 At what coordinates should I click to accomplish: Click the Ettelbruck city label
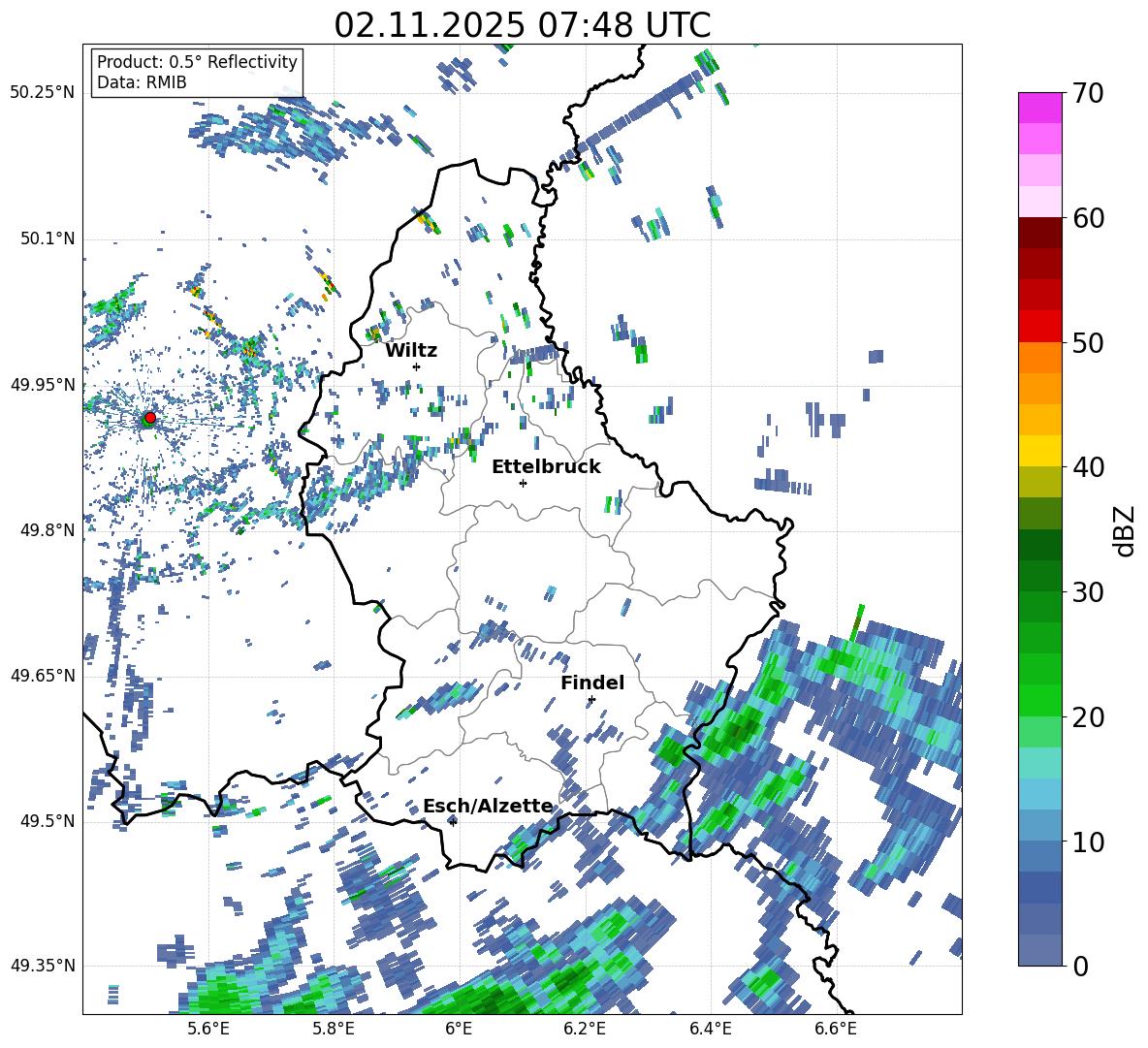(546, 467)
